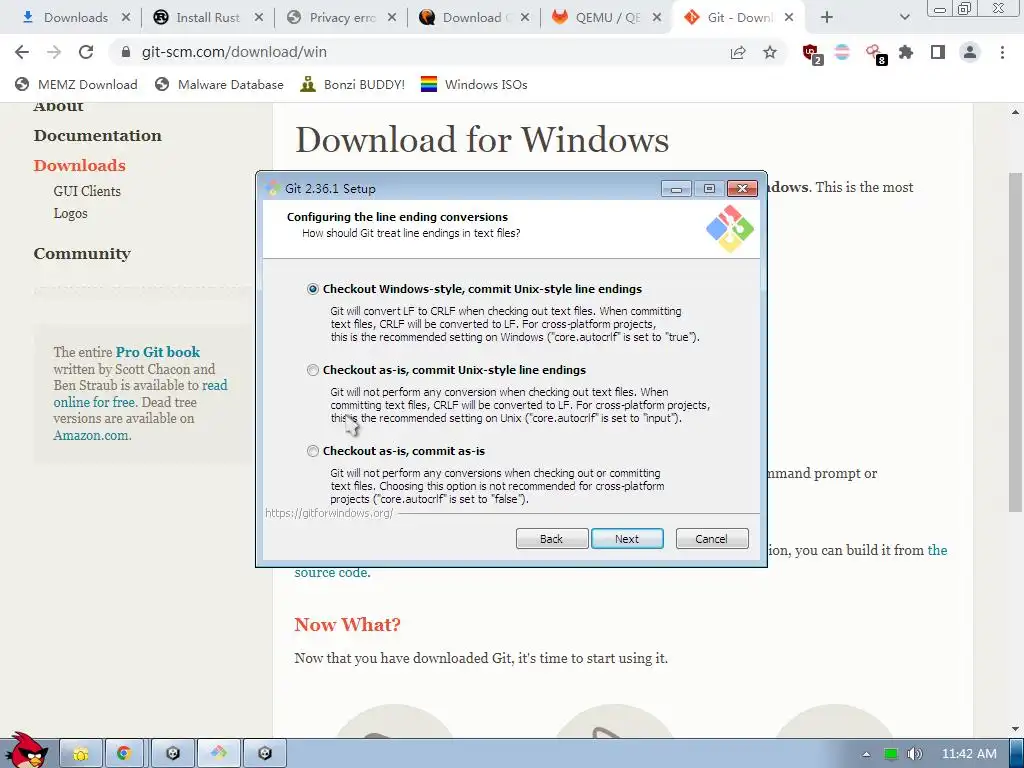Click the address bar URL
Image resolution: width=1024 pixels, height=768 pixels.
pos(234,52)
